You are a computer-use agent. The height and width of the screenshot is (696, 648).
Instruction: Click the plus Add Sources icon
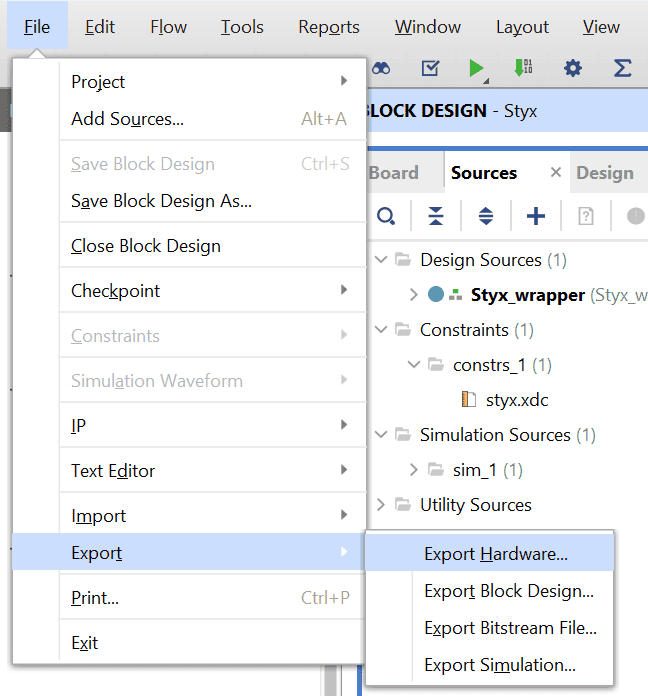pos(536,216)
